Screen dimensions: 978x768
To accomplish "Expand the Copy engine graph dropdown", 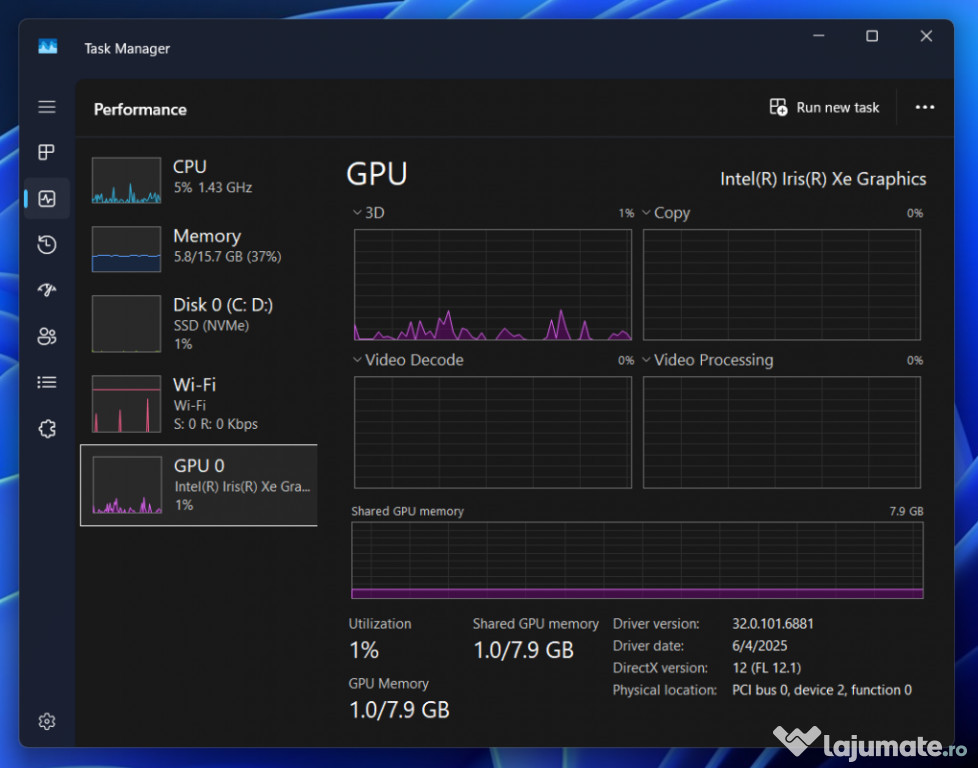I will pos(647,213).
